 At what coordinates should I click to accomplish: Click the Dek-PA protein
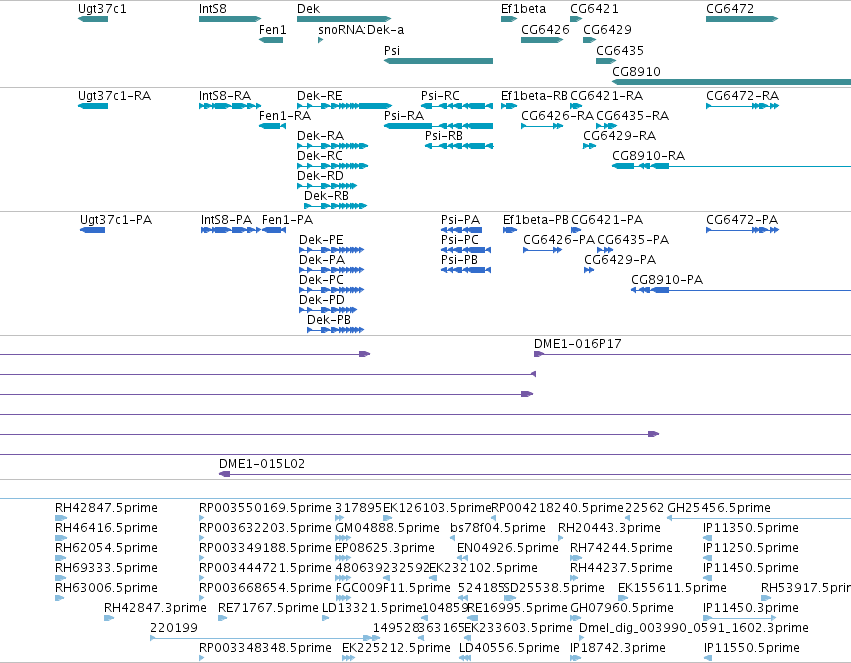pos(332,270)
